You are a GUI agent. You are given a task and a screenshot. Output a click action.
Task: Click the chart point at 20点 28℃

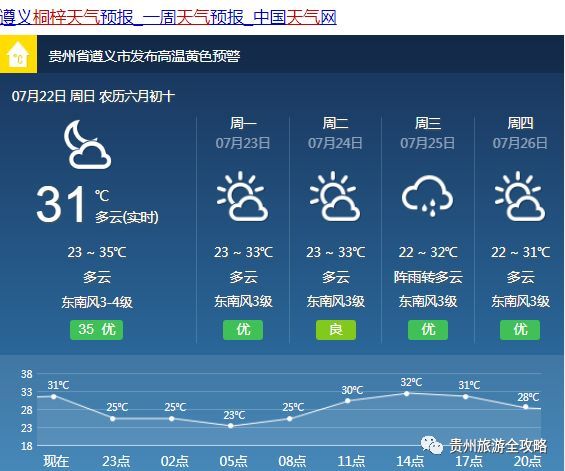526,407
